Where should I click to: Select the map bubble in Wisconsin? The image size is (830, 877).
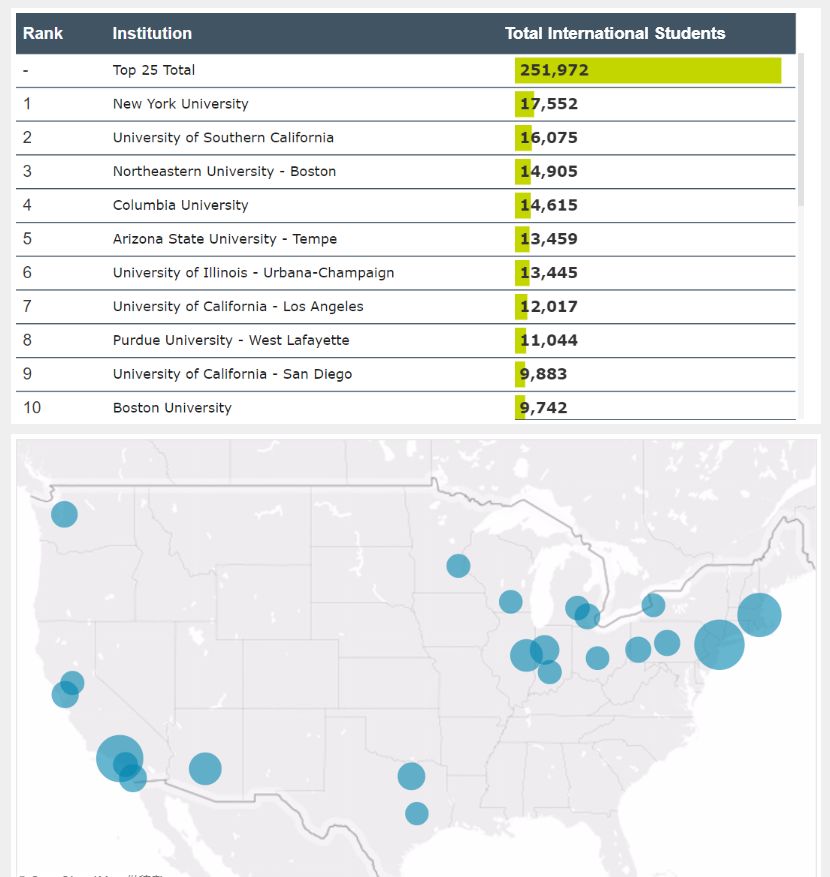pos(511,602)
